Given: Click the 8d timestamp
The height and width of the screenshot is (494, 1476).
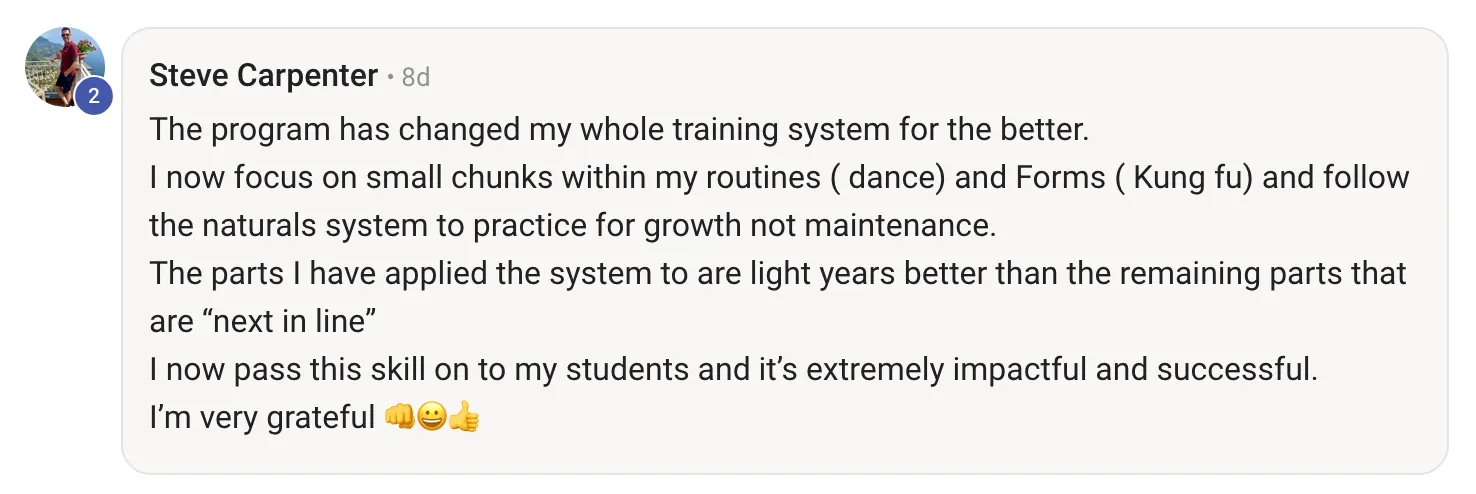Looking at the screenshot, I should (416, 77).
